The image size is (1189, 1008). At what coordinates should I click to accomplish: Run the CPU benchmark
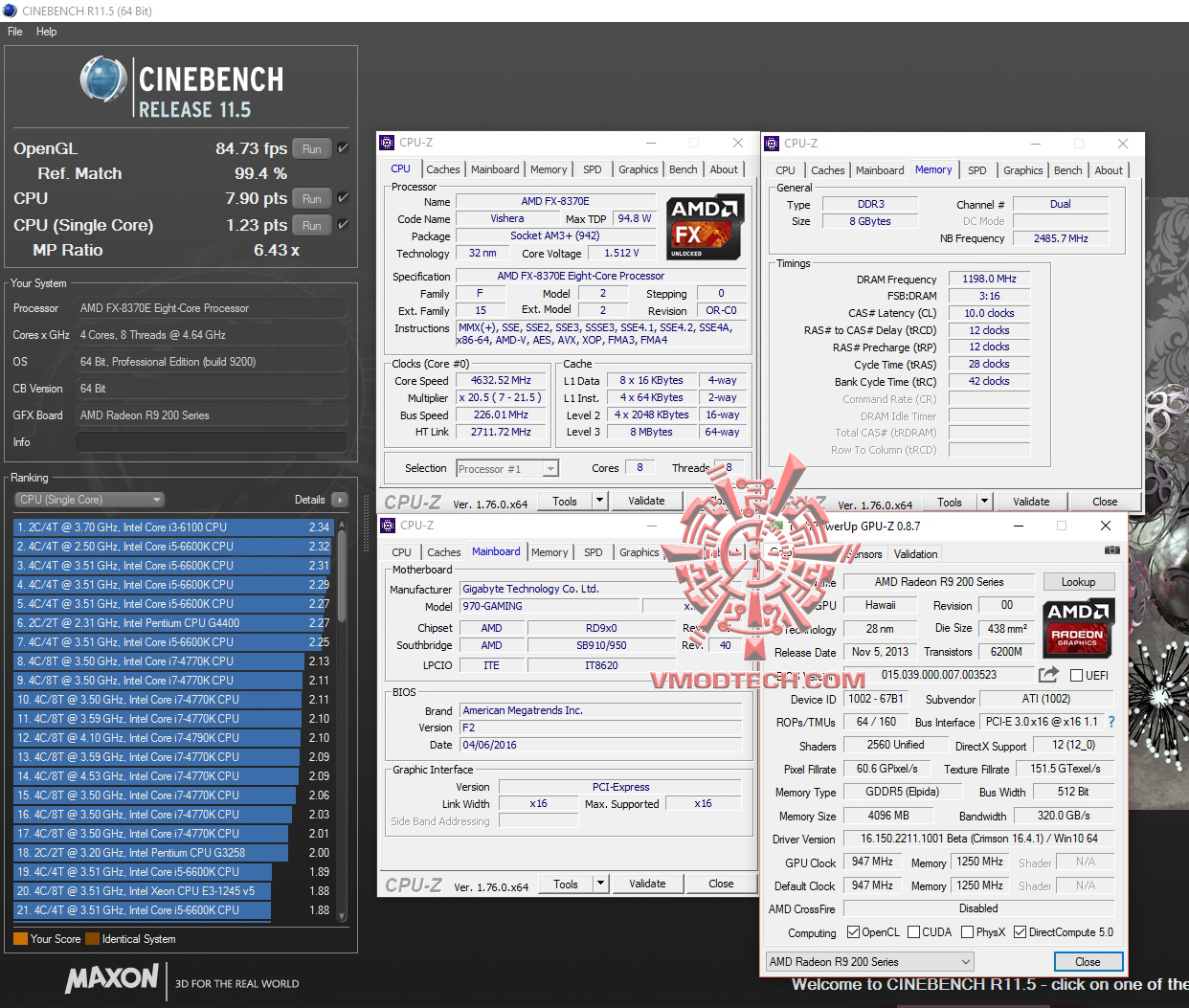[x=312, y=198]
